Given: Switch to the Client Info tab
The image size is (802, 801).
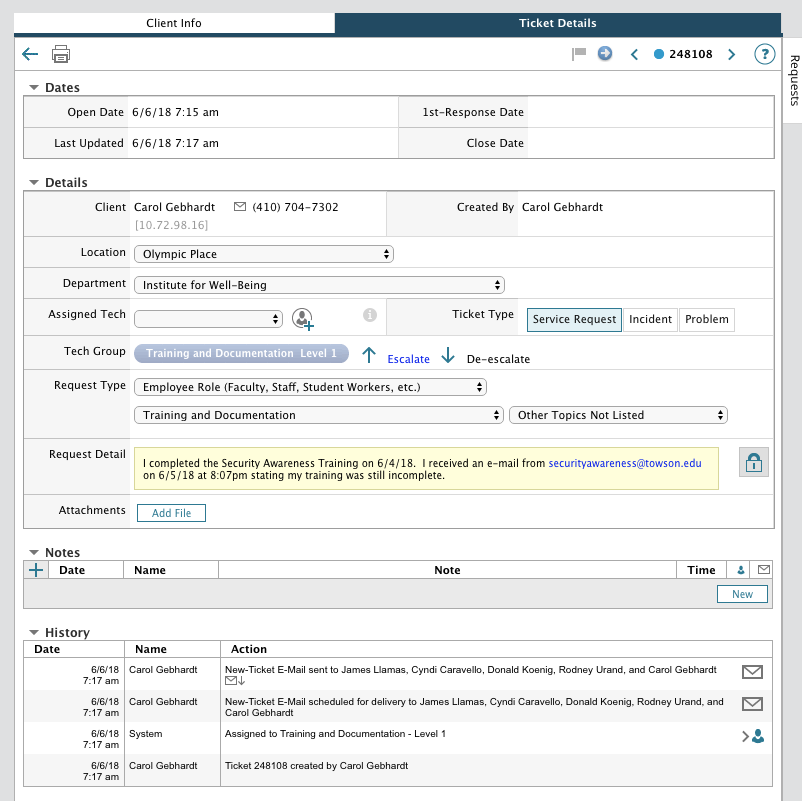Looking at the screenshot, I should click(x=174, y=23).
